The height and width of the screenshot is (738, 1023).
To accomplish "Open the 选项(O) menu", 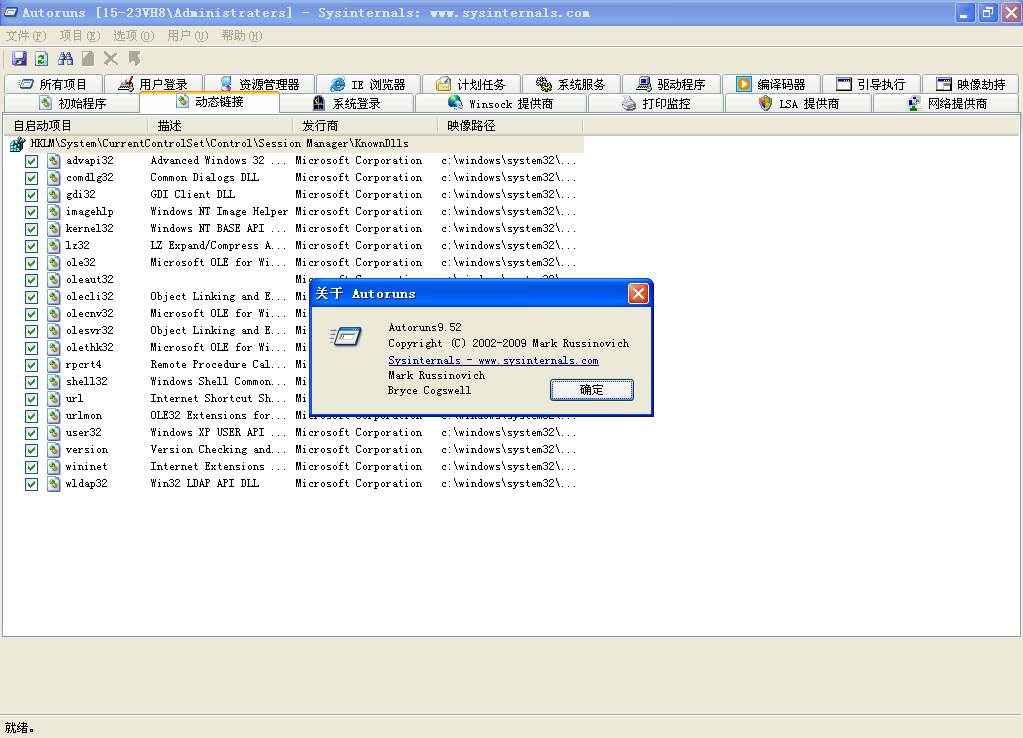I will (x=134, y=35).
